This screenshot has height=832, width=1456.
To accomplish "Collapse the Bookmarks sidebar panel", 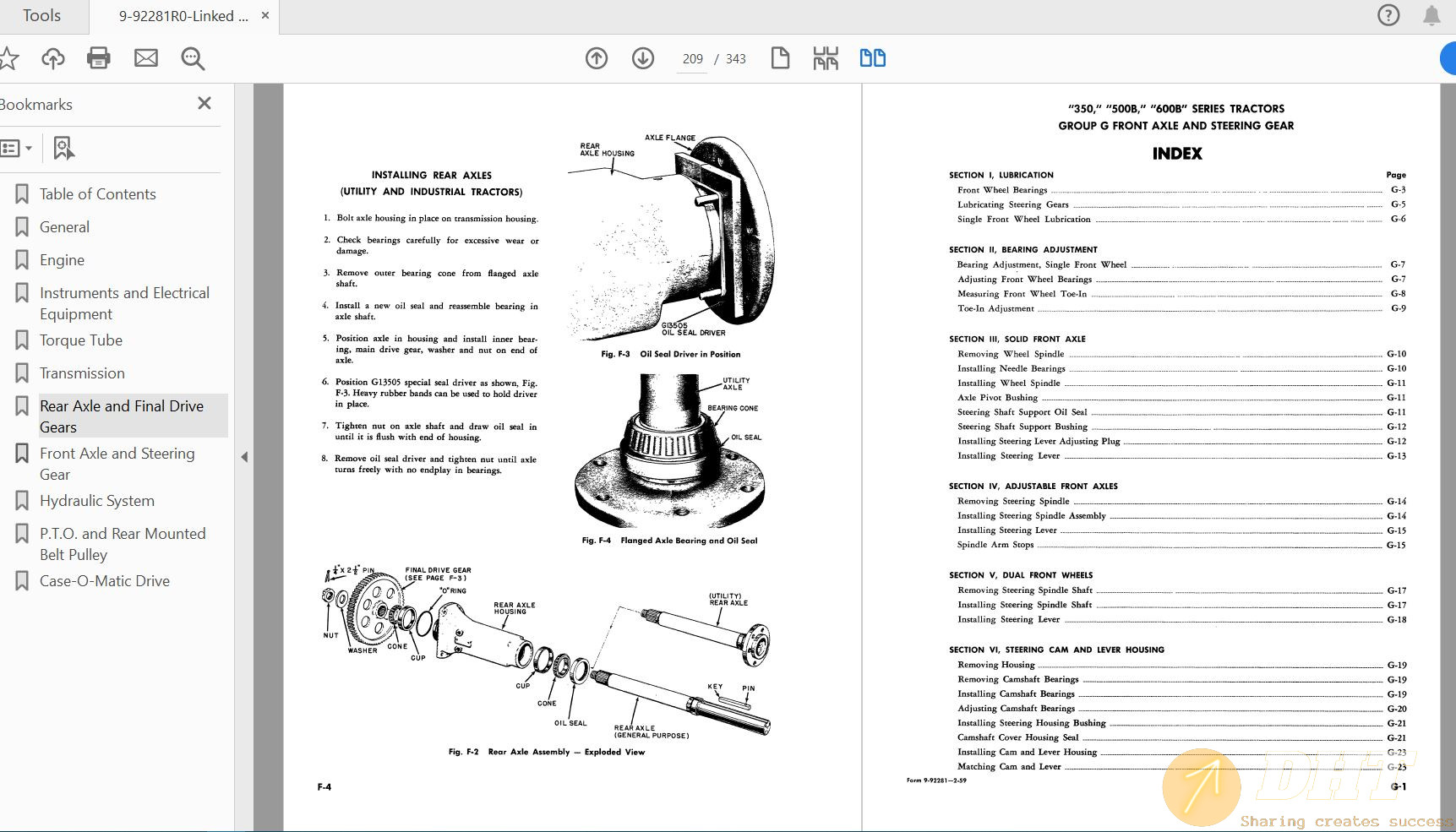I will 244,456.
